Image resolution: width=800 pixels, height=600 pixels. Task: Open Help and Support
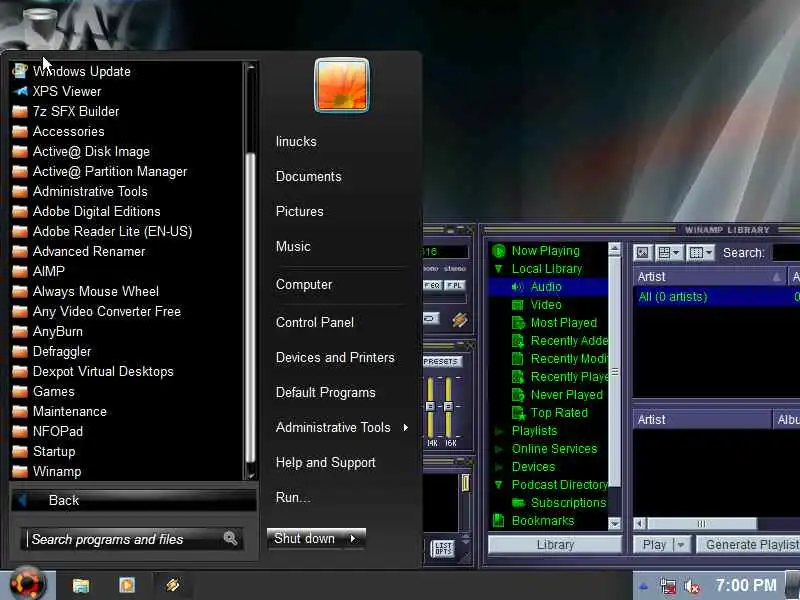(326, 463)
